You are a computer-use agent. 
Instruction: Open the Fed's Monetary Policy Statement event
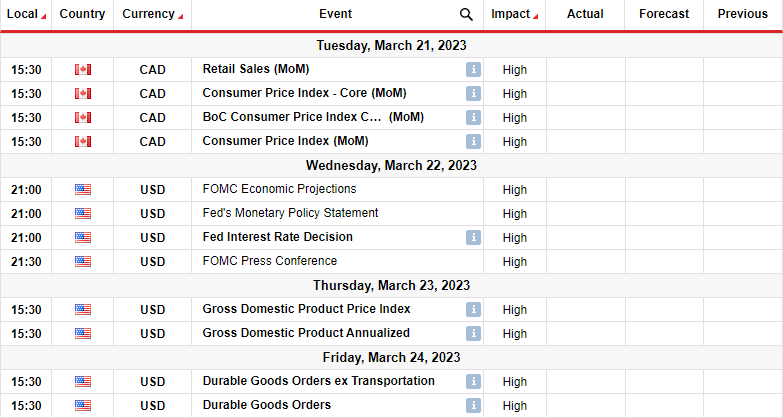(290, 213)
